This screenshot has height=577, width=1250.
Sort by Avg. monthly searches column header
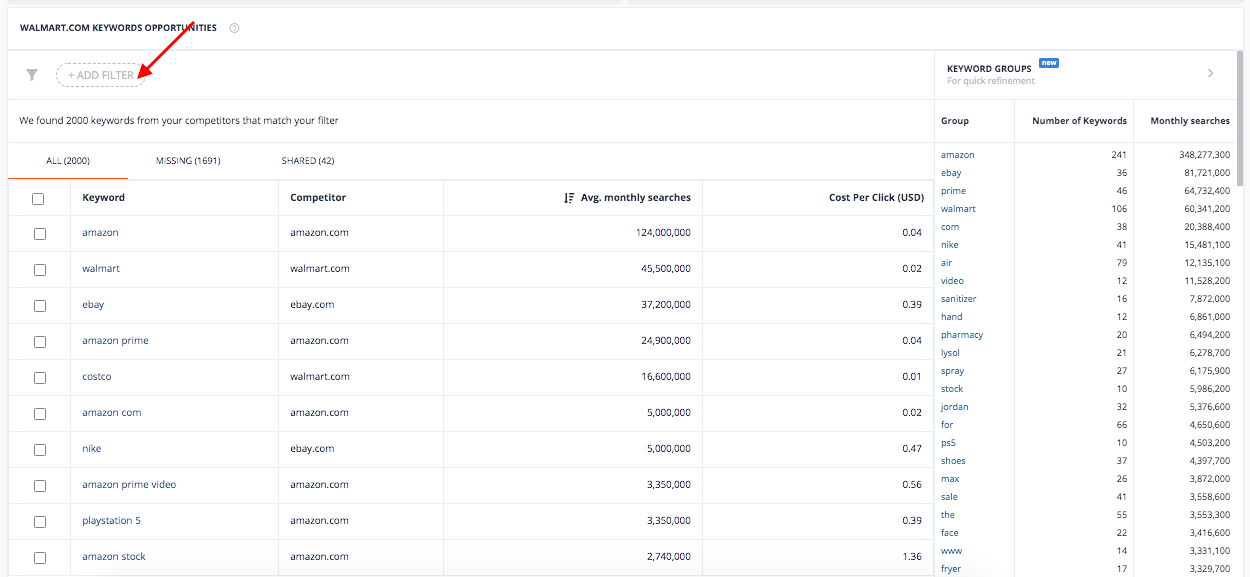(636, 198)
